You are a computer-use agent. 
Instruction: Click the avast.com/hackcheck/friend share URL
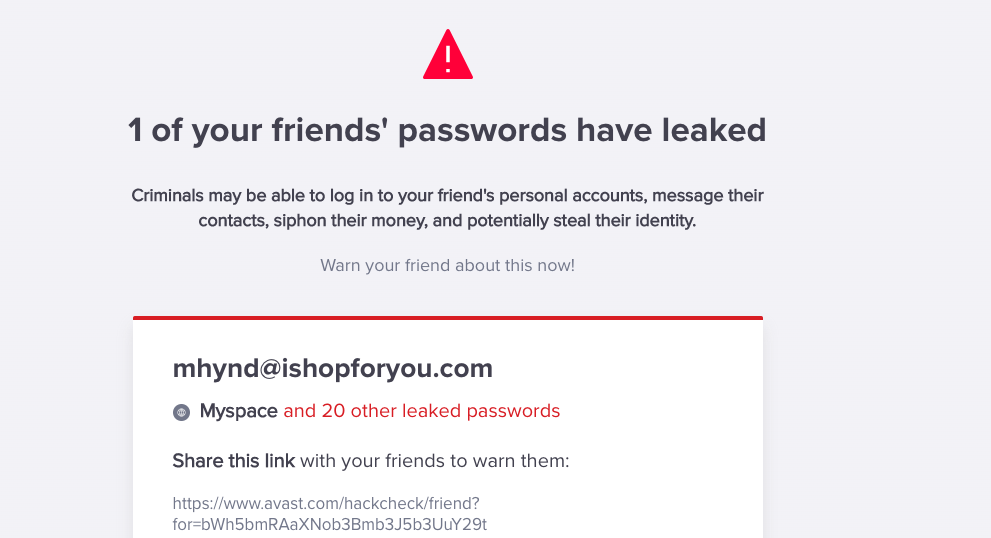click(329, 514)
